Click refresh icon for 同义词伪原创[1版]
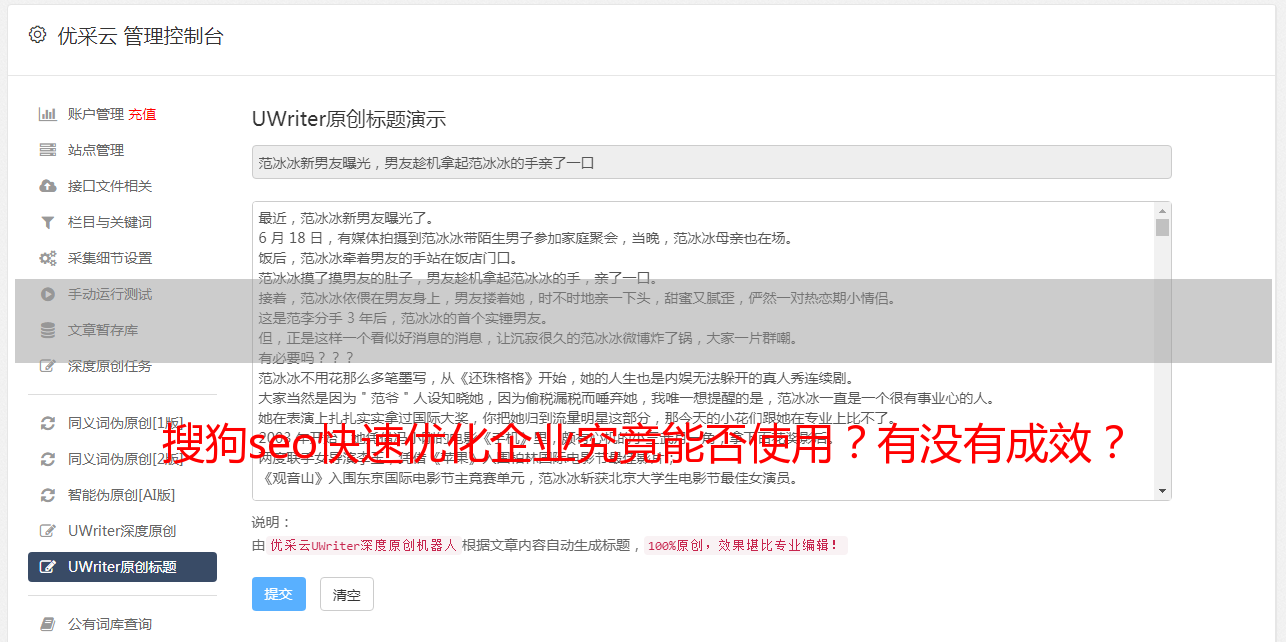Image resolution: width=1286 pixels, height=642 pixels. click(47, 423)
